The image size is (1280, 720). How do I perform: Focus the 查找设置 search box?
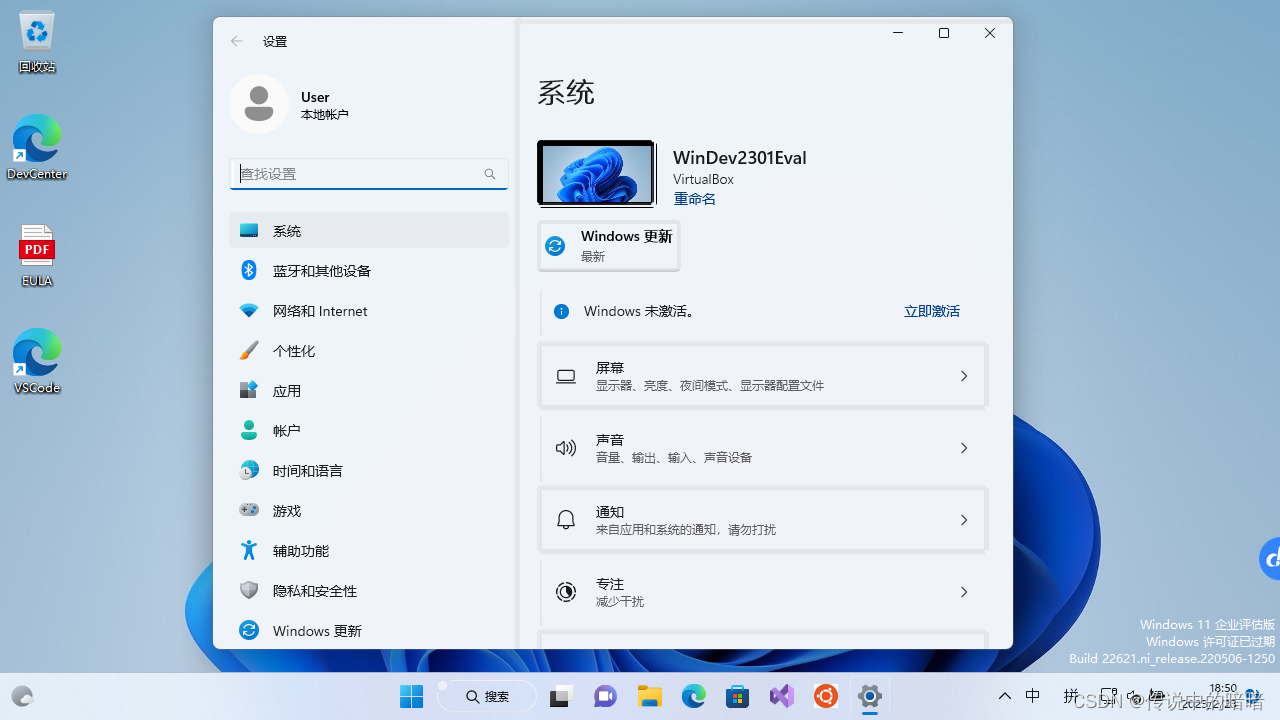point(369,173)
